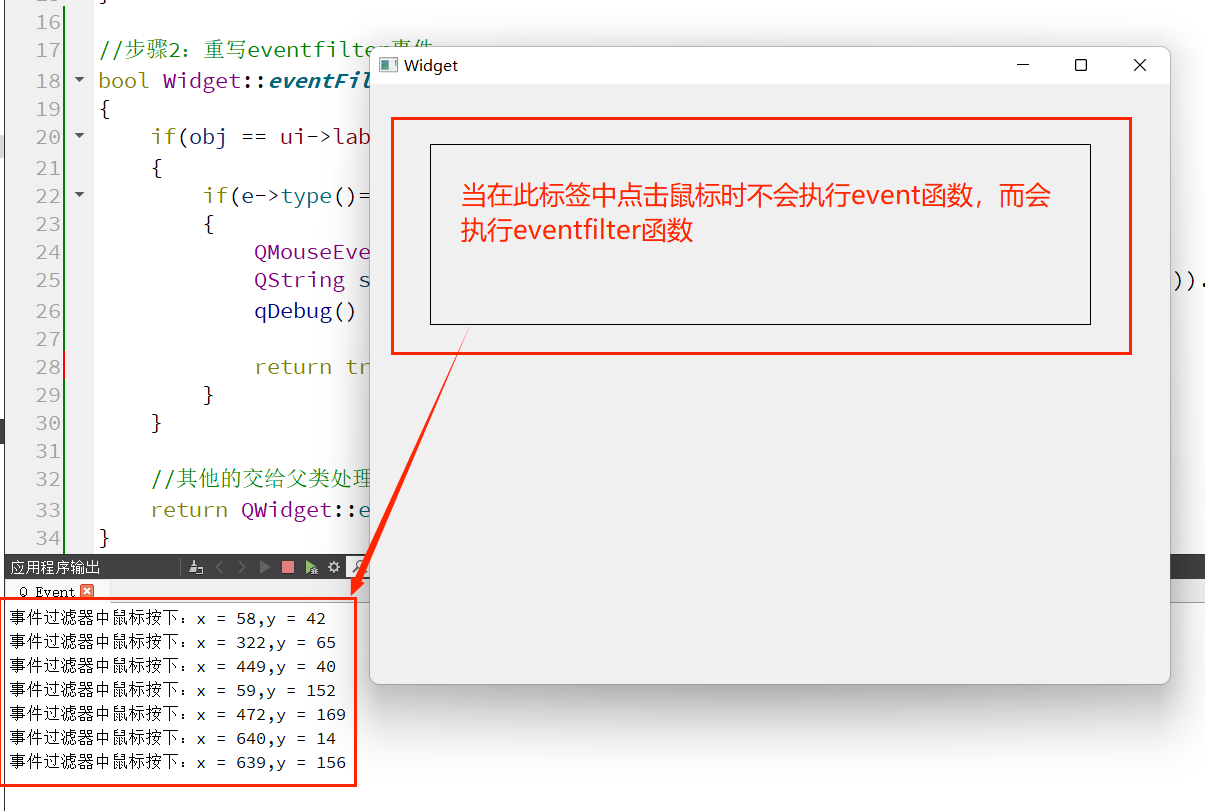The image size is (1205, 811).
Task: Click the output filter search field
Action: click(x=358, y=567)
